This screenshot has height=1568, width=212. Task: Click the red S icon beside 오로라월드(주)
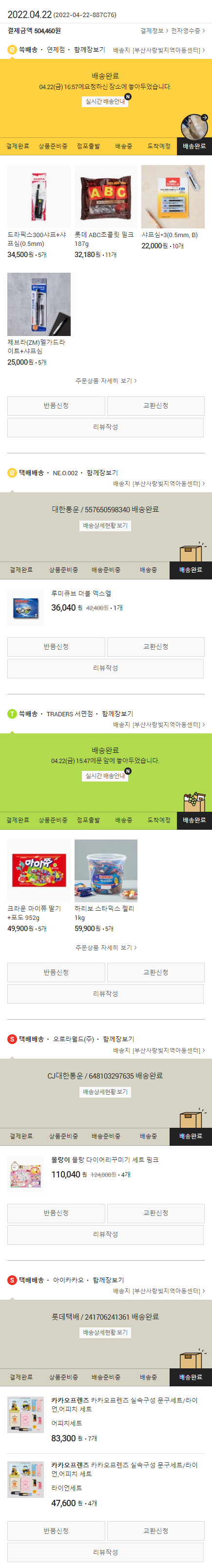click(12, 1038)
